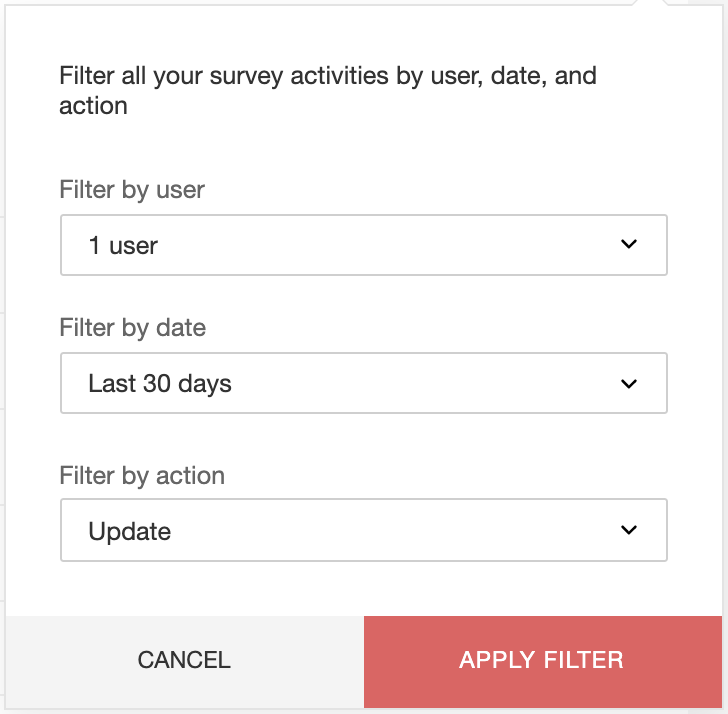Click the "Filter by user" label
Screen dimensions: 728x714
point(132,190)
